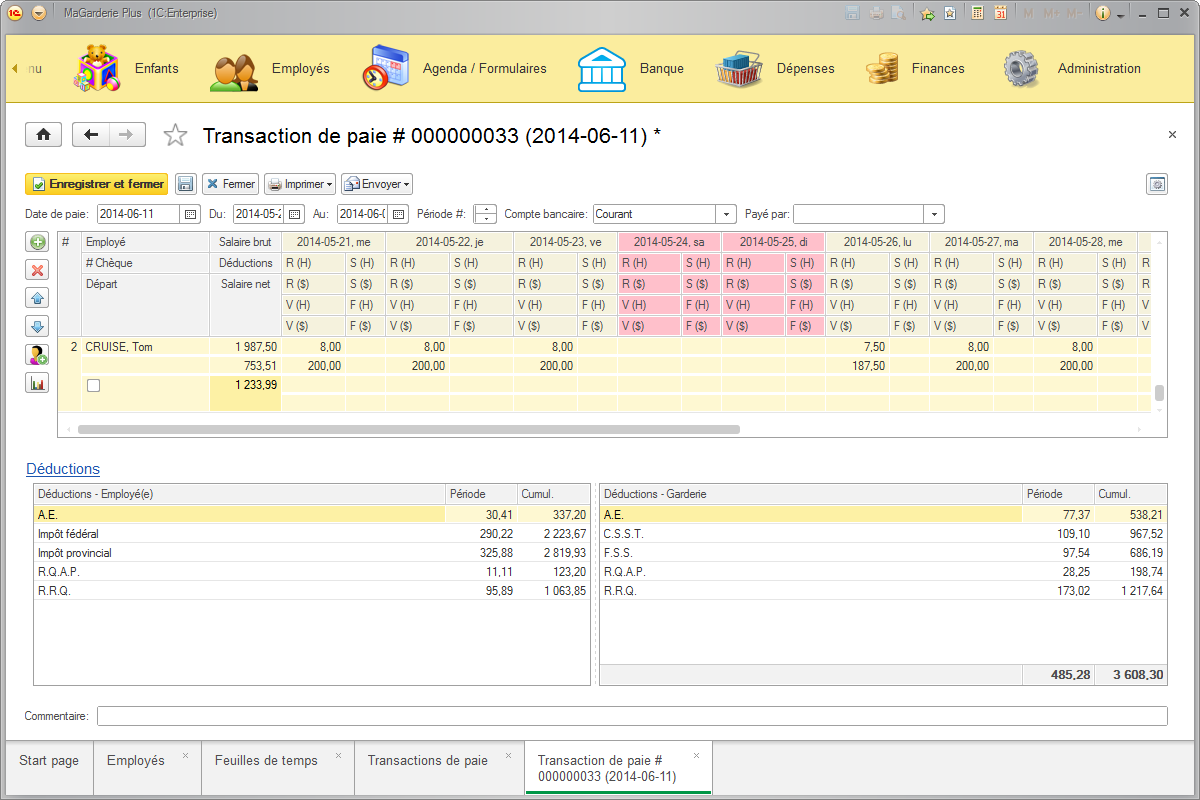Delete the selected row using red X icon
Viewport: 1200px width, 800px height.
[36, 269]
